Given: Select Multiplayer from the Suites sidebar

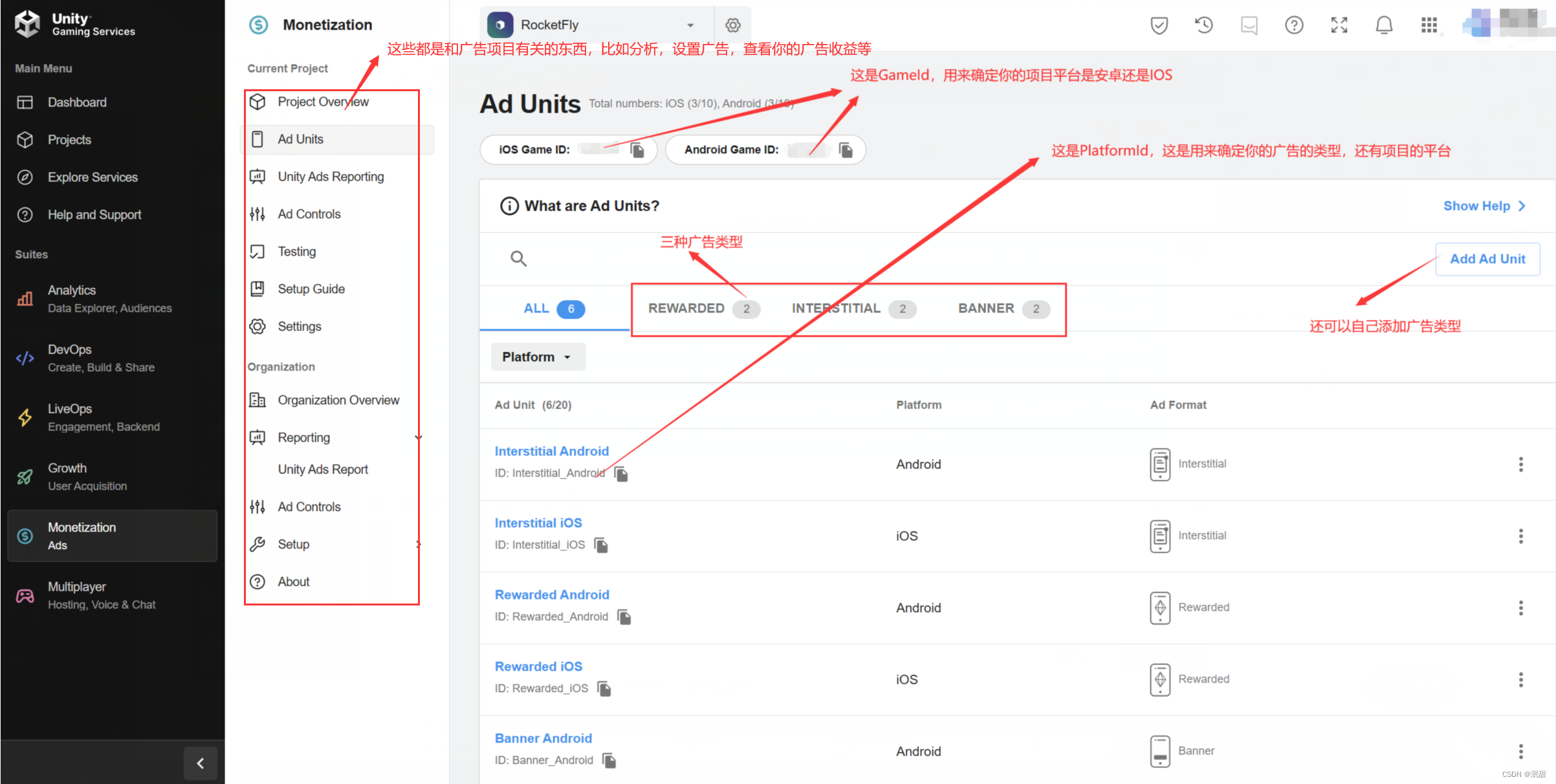Looking at the screenshot, I should (77, 586).
